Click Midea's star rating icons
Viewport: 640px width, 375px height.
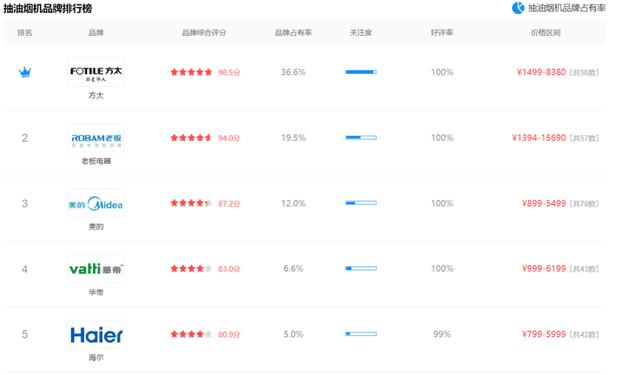[191, 203]
